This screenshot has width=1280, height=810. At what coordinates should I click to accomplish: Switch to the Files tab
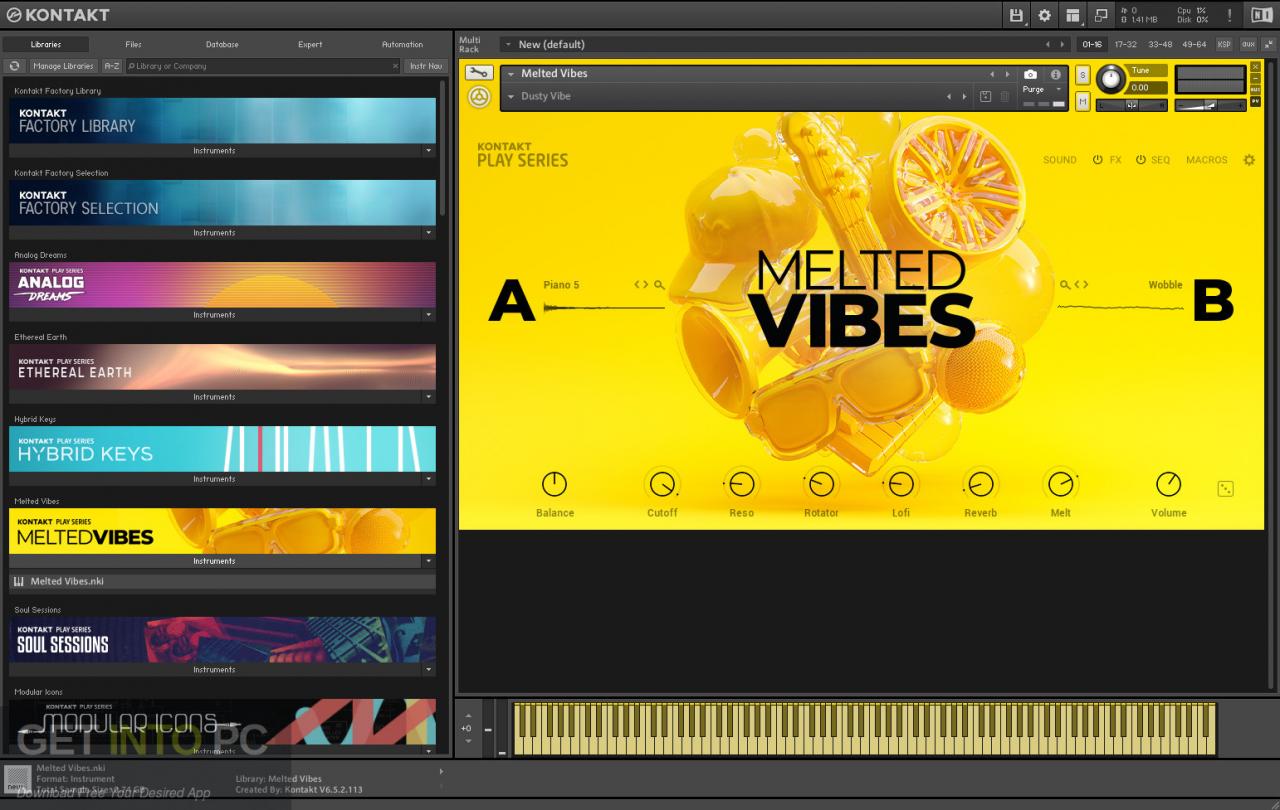tap(133, 44)
